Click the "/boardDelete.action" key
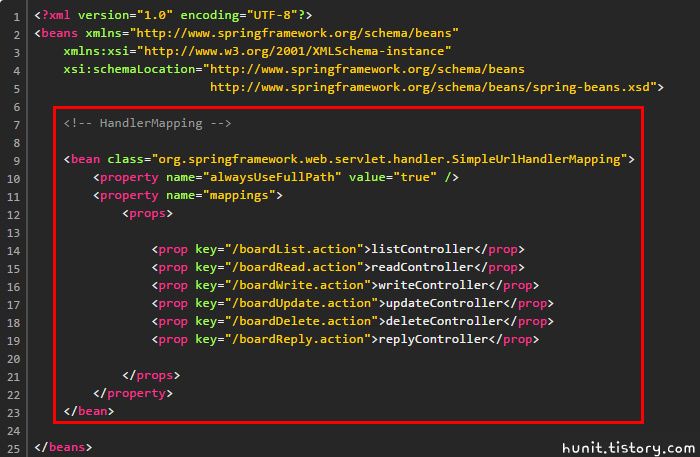Viewport: 700px width, 457px height. (301, 321)
